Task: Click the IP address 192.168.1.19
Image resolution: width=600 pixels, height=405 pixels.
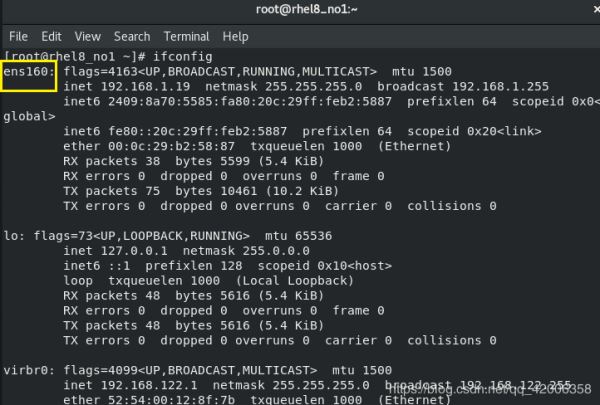Action: tap(145, 87)
